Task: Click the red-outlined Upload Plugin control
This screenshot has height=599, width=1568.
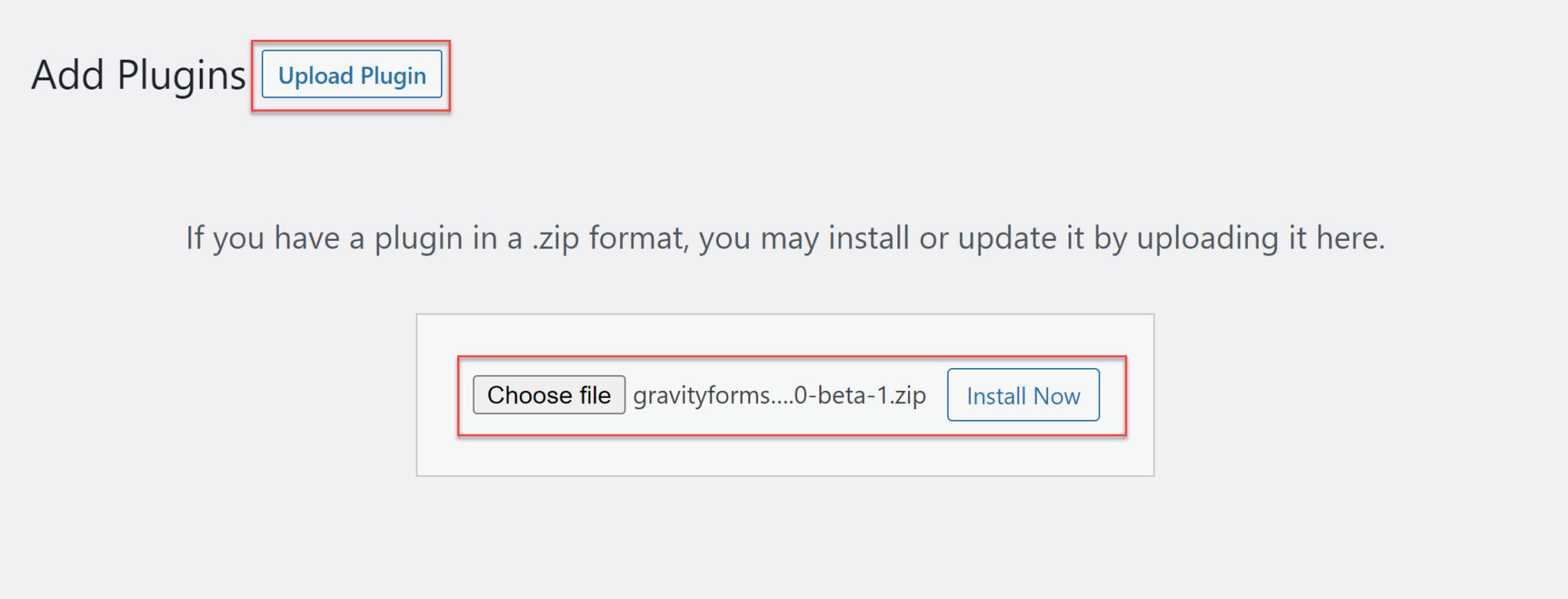Action: (351, 75)
